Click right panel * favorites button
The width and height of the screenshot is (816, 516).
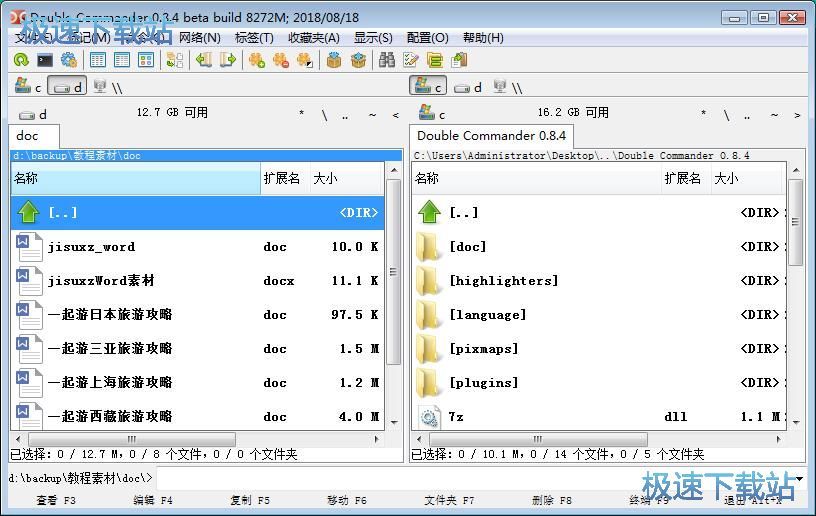click(x=703, y=114)
